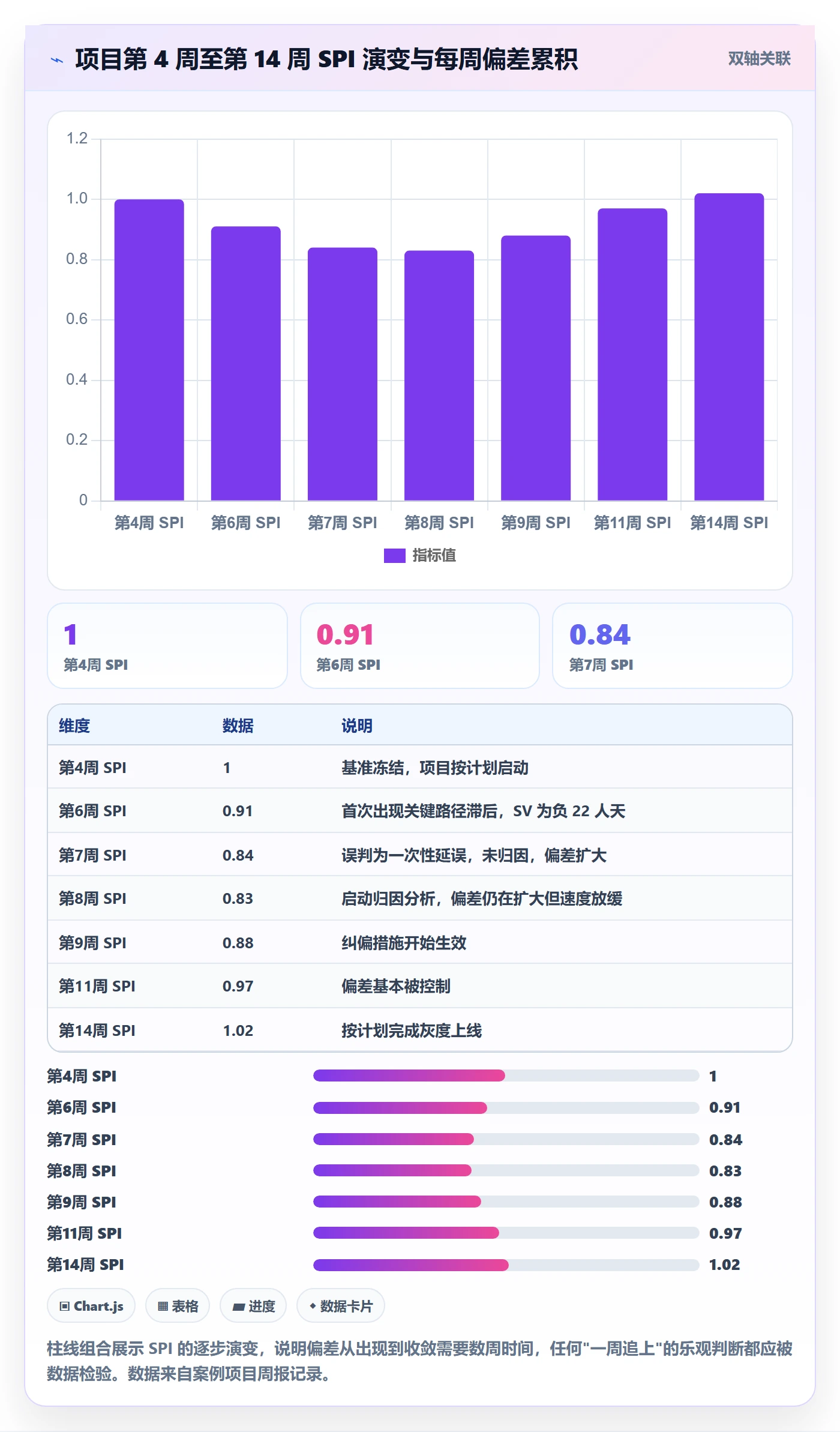Click the 第11周 SPI chart bar
This screenshot has height=1432, width=840.
[x=632, y=354]
